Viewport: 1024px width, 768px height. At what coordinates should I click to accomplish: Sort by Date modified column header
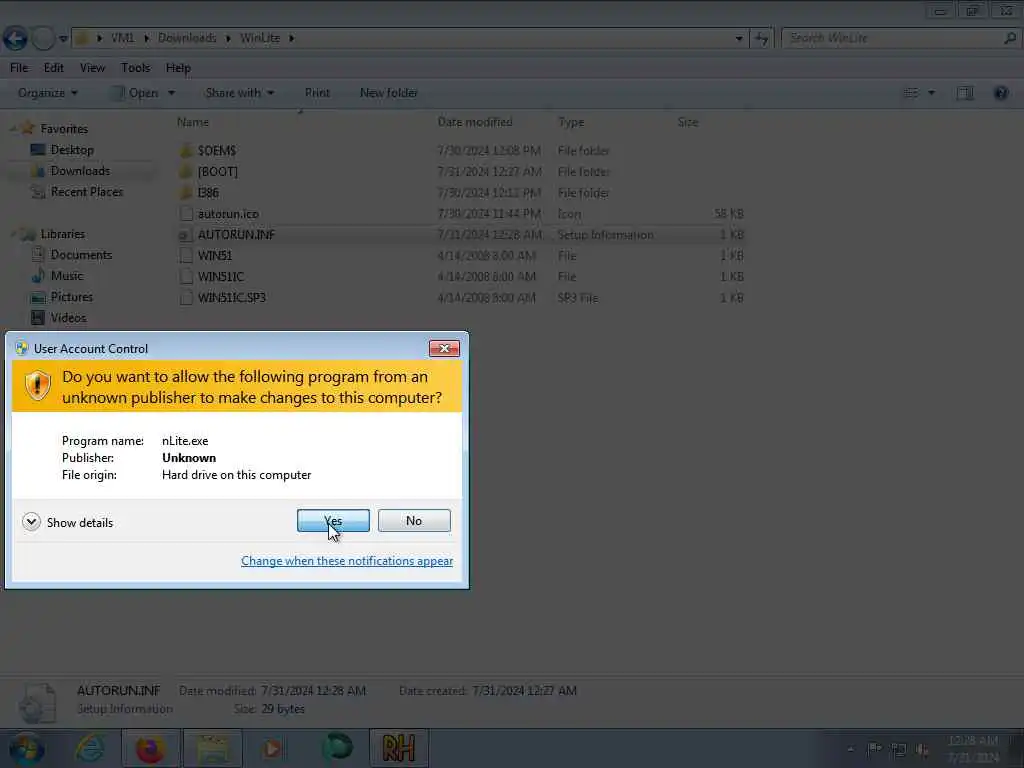(x=475, y=122)
